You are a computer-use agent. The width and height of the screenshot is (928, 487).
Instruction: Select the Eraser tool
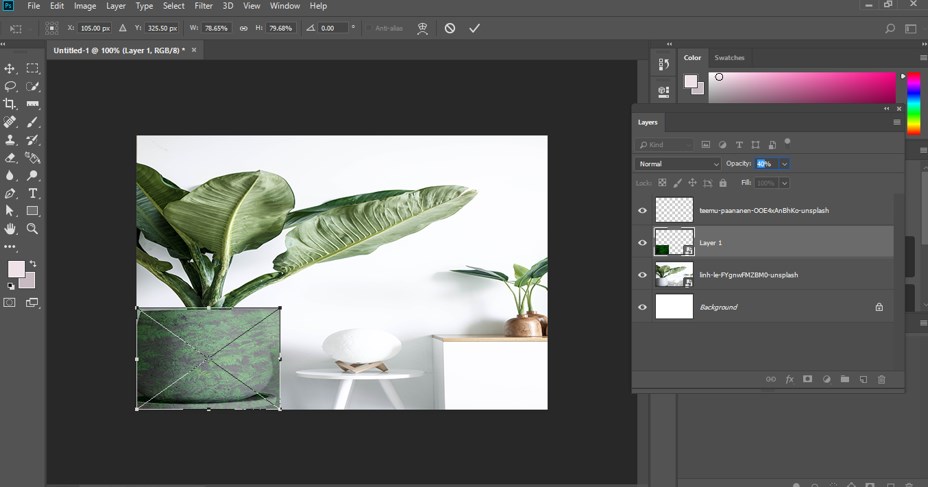(x=10, y=158)
